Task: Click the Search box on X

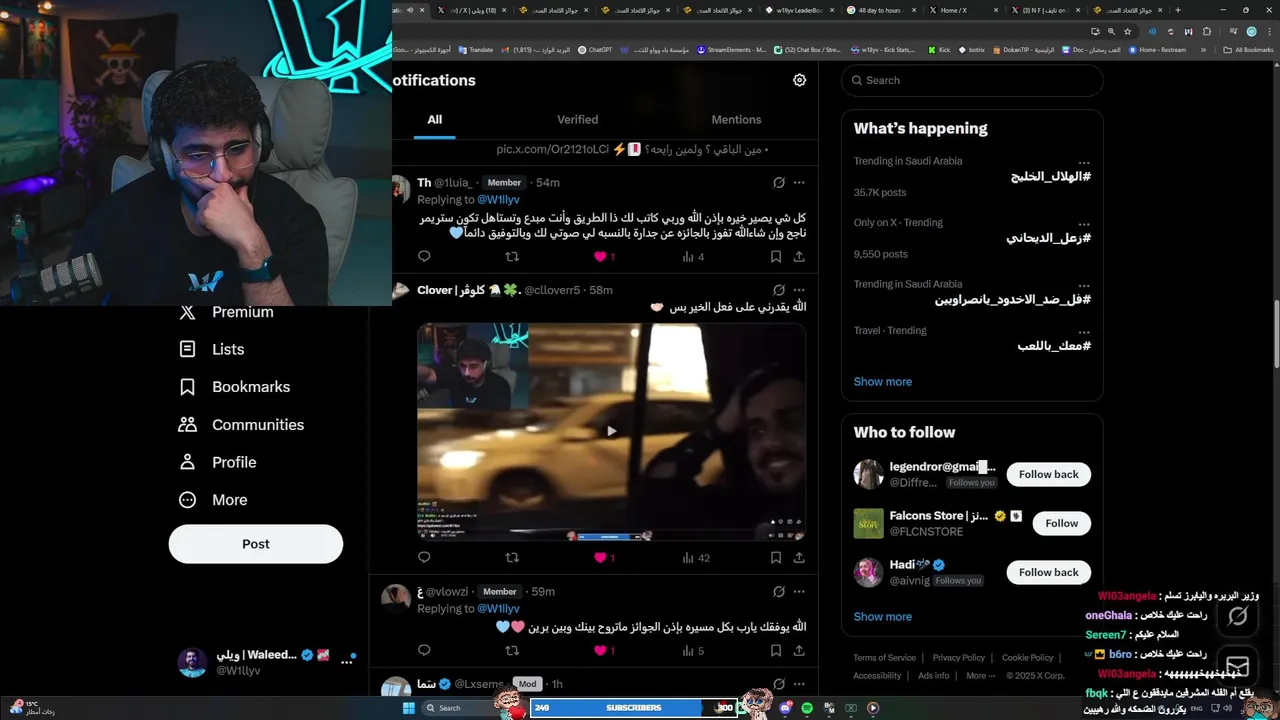Action: click(x=972, y=80)
